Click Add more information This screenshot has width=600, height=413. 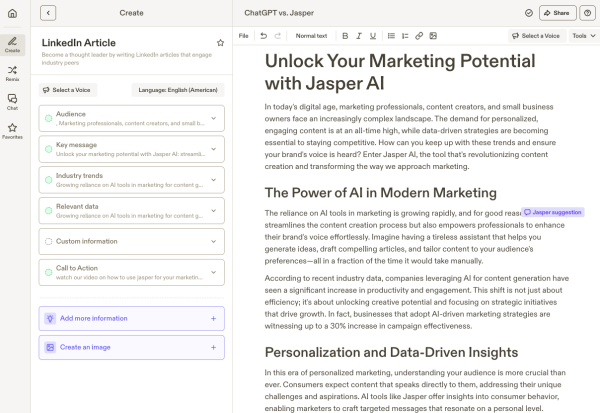click(132, 318)
